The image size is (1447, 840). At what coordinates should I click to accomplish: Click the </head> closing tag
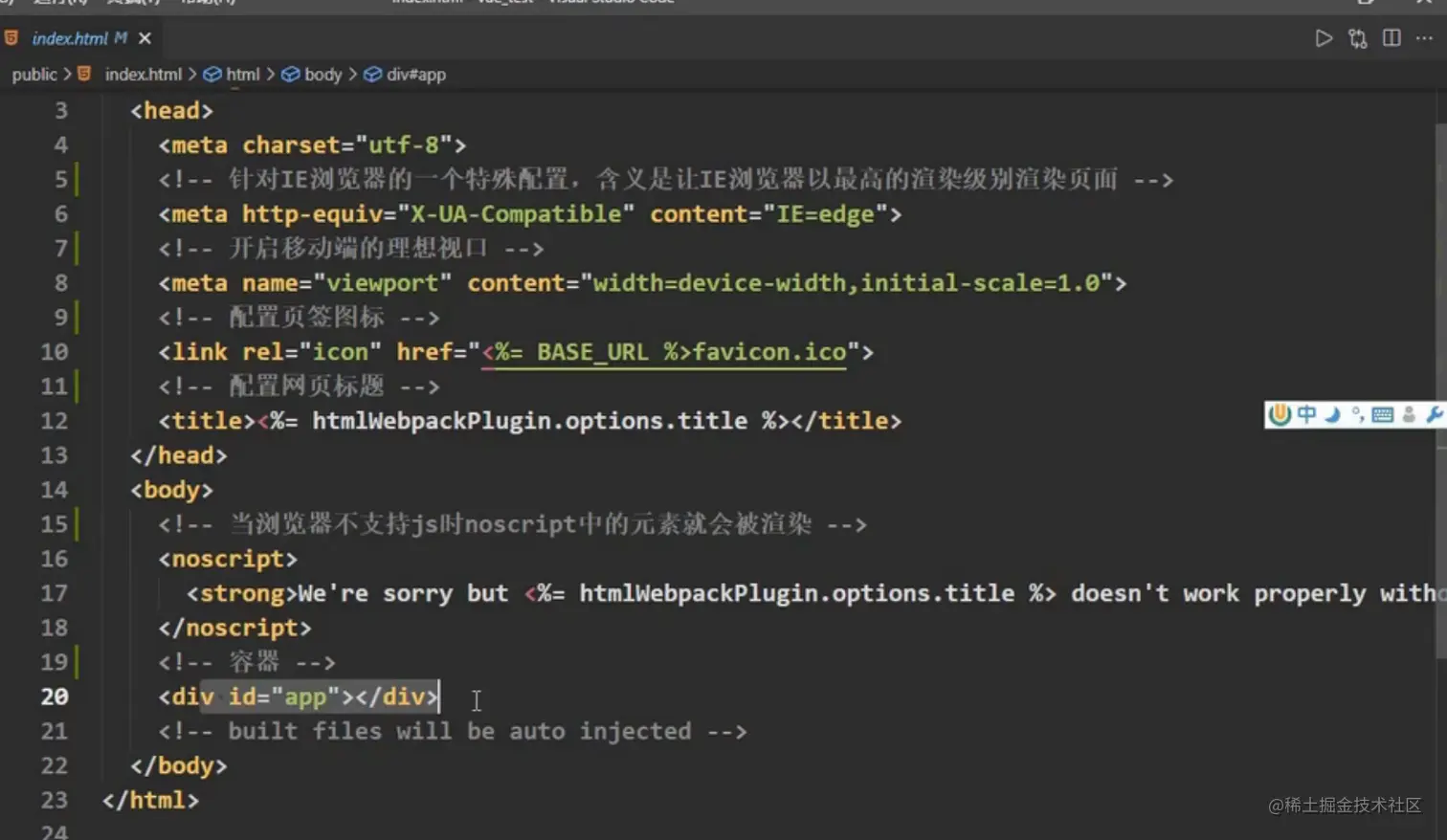tap(179, 455)
